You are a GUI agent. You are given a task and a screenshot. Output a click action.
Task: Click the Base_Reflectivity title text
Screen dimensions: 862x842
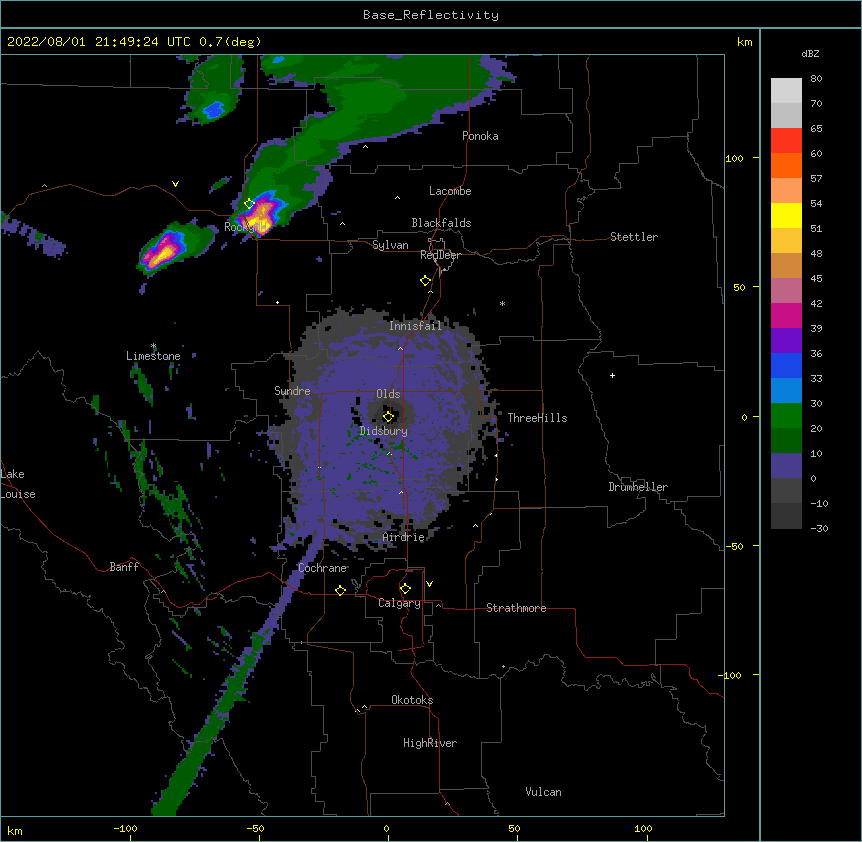(x=431, y=15)
